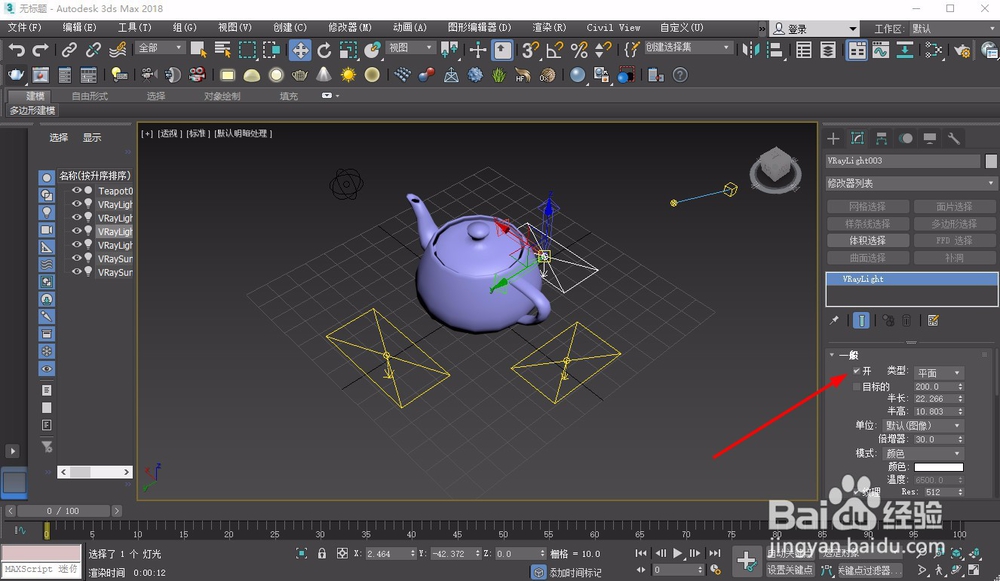Open the Civil View menu

pyautogui.click(x=614, y=27)
